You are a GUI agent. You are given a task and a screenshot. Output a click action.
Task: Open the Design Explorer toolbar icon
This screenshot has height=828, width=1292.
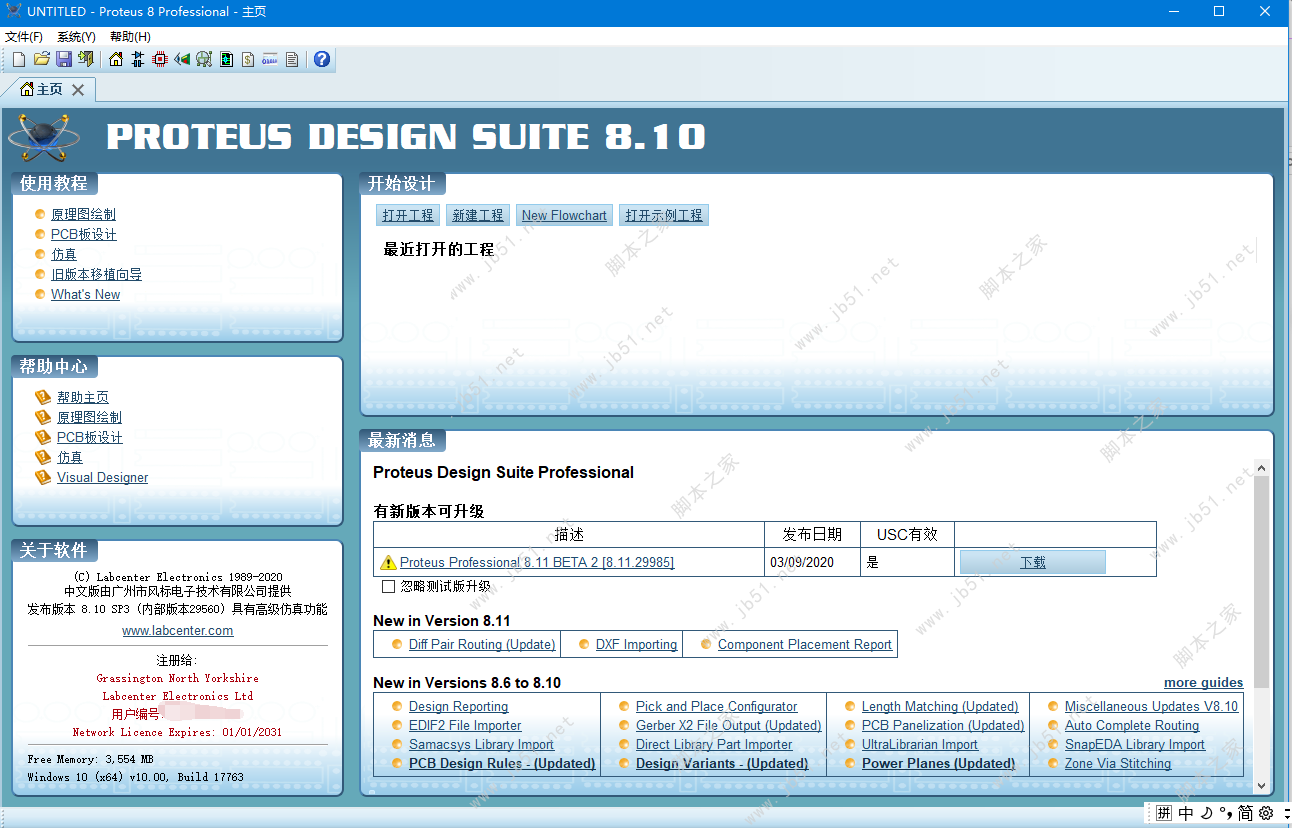point(225,58)
